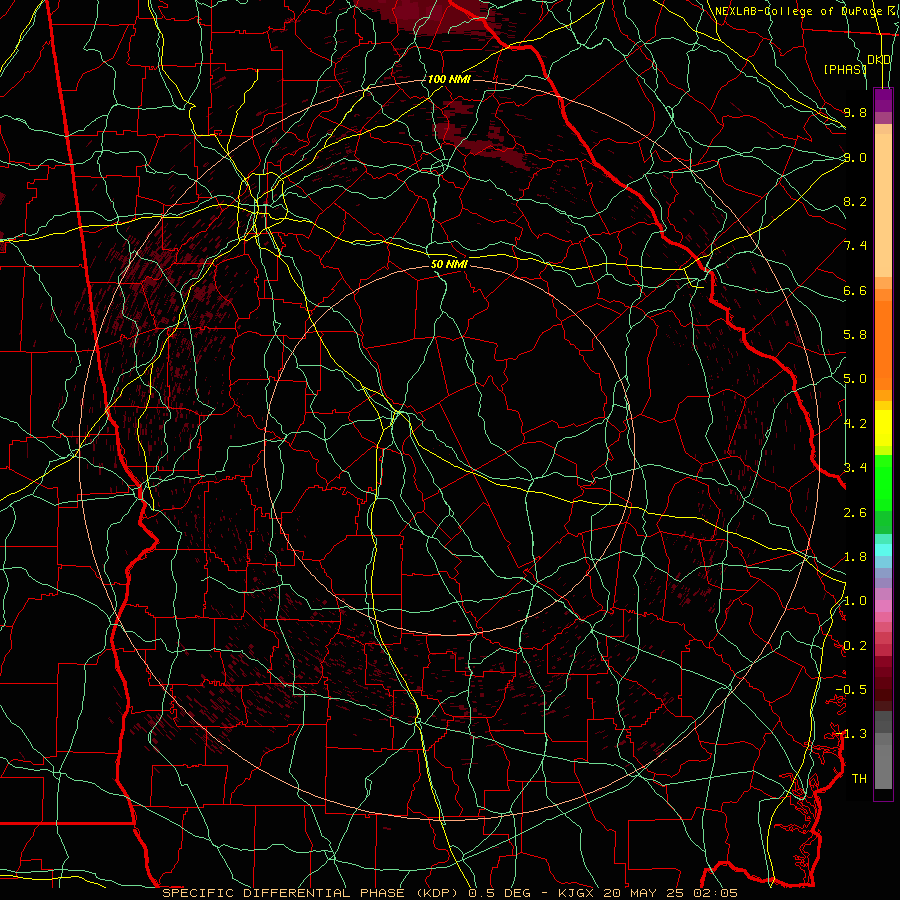Click the 100 NMI range ring label
The image size is (900, 900).
click(x=449, y=79)
